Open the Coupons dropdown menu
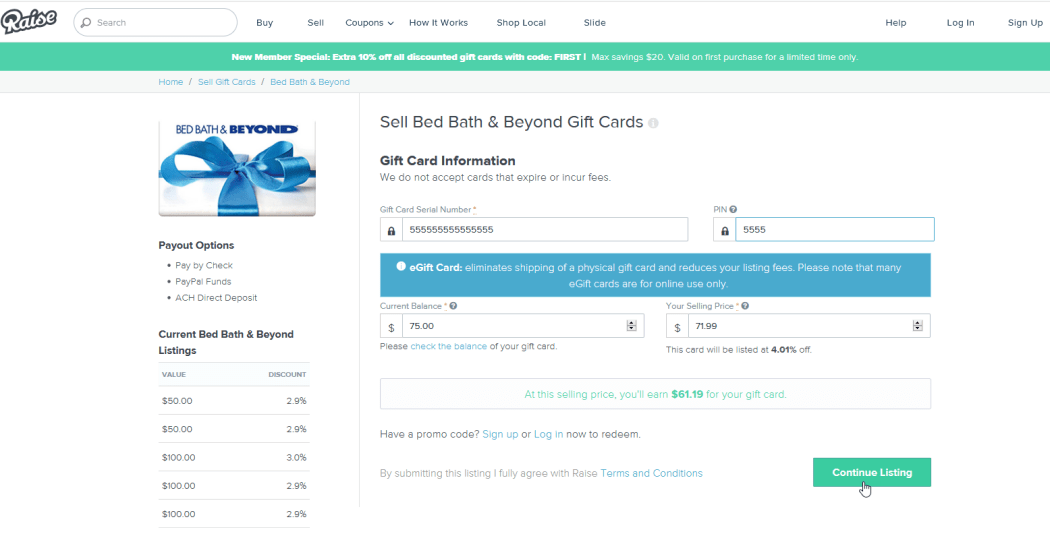 pos(369,23)
